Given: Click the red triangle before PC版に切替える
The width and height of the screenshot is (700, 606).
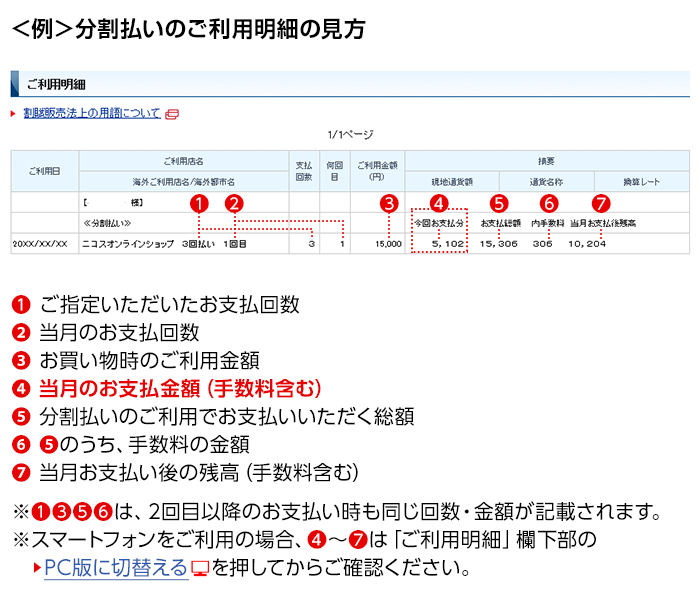Looking at the screenshot, I should coord(37,570).
